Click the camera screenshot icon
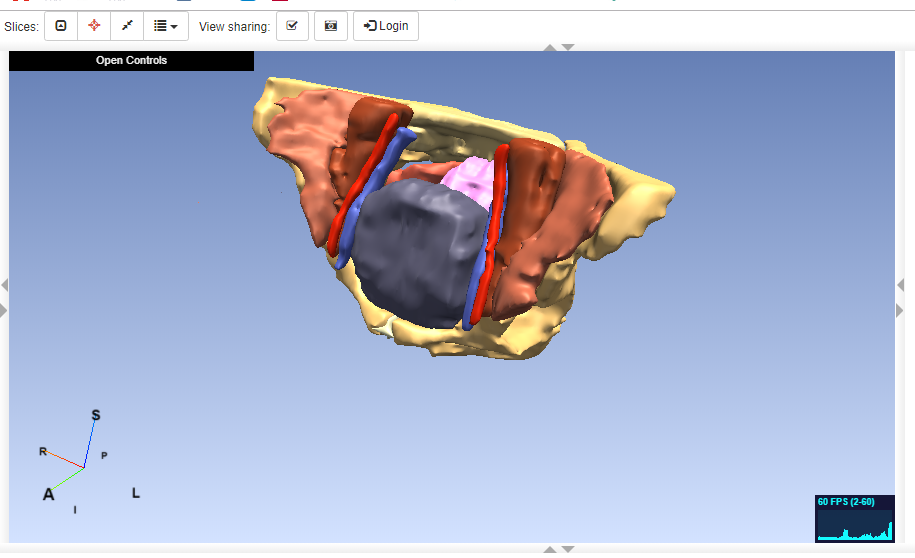The image size is (915, 558). [331, 26]
